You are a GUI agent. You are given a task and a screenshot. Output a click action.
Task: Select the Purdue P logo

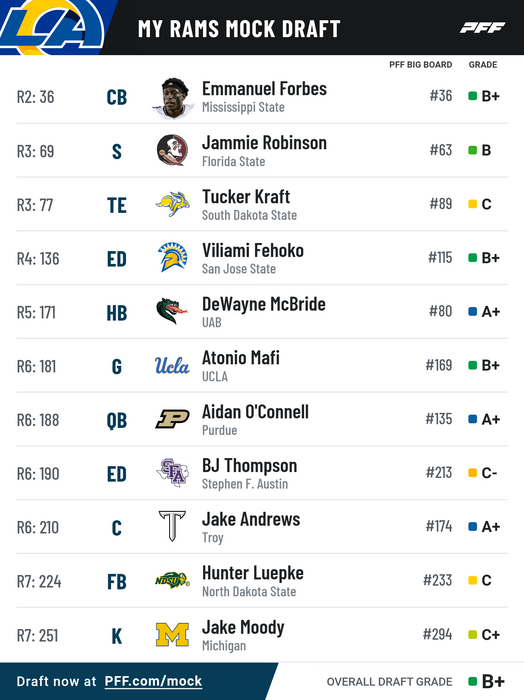[173, 419]
